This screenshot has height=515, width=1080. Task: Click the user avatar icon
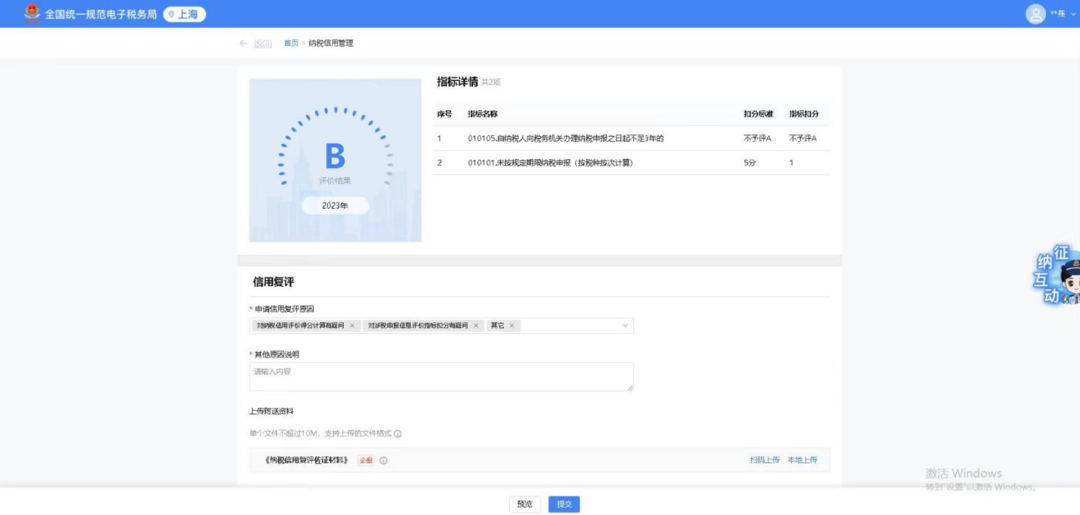1035,14
